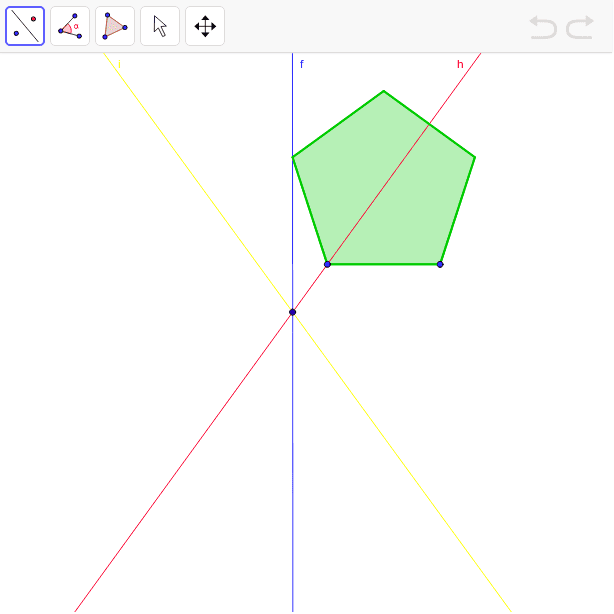Viewport: 614px width, 614px height.
Task: Select the Reflect about Line tool
Action: (25, 26)
